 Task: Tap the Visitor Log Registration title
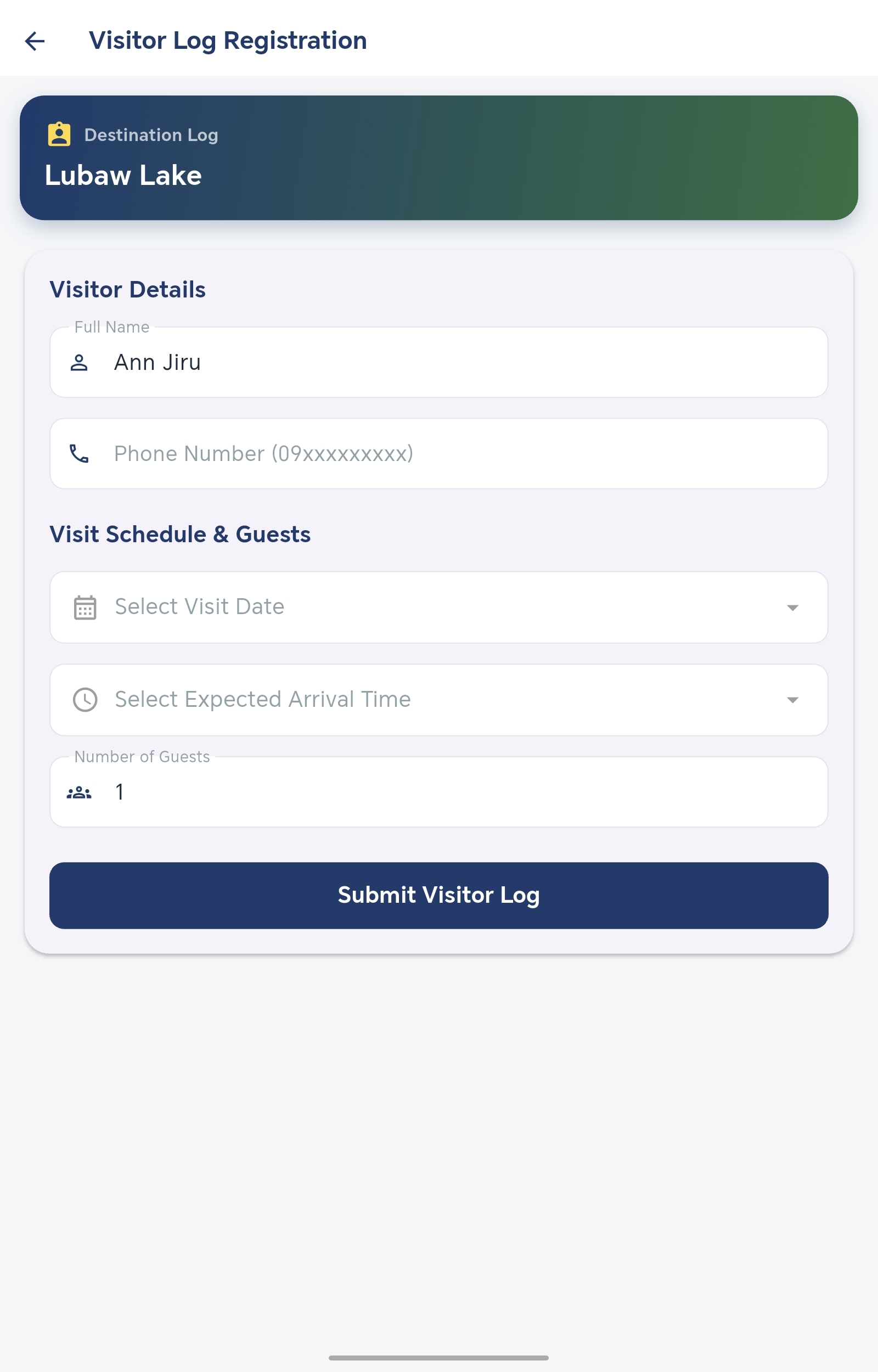click(228, 41)
